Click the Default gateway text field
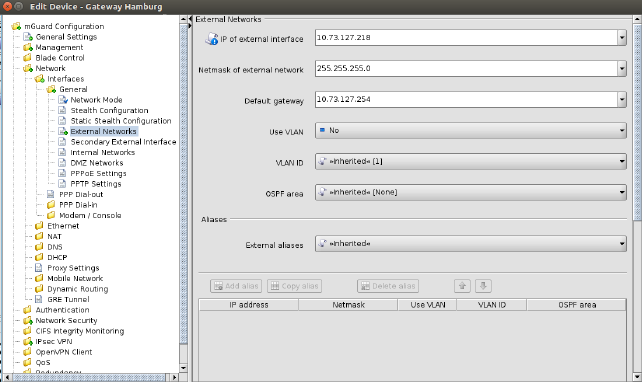This screenshot has height=382, width=642. coord(466,99)
